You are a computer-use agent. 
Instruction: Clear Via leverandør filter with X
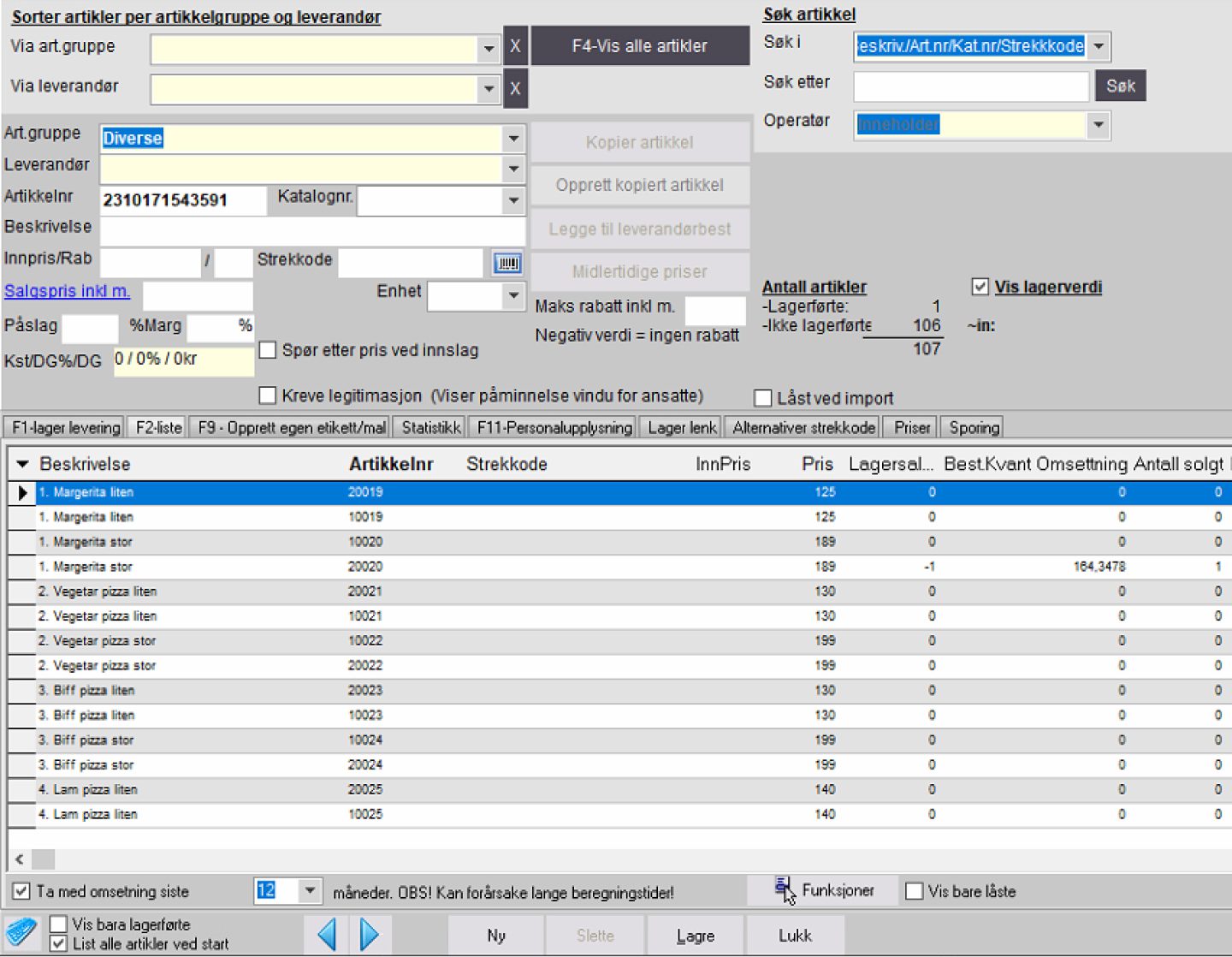point(515,88)
